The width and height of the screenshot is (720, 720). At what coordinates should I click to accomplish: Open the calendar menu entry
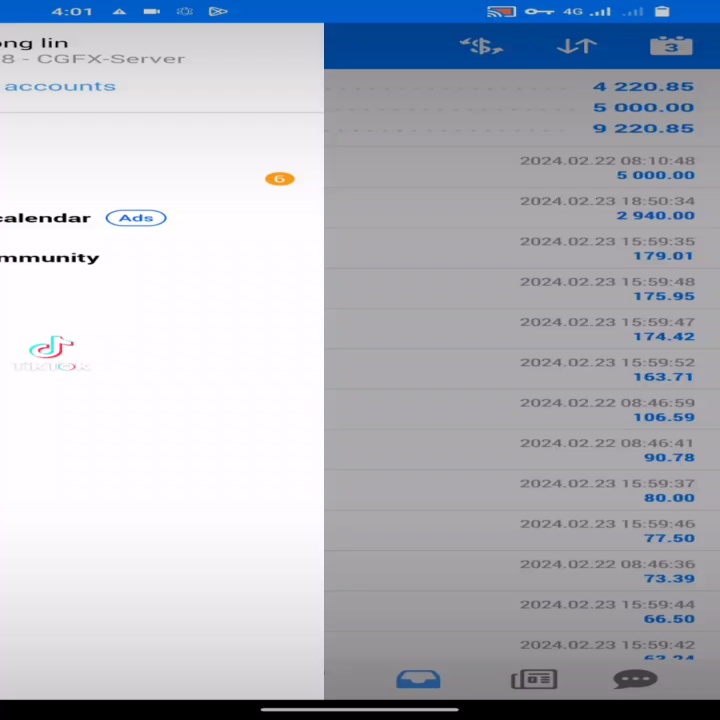coord(45,218)
